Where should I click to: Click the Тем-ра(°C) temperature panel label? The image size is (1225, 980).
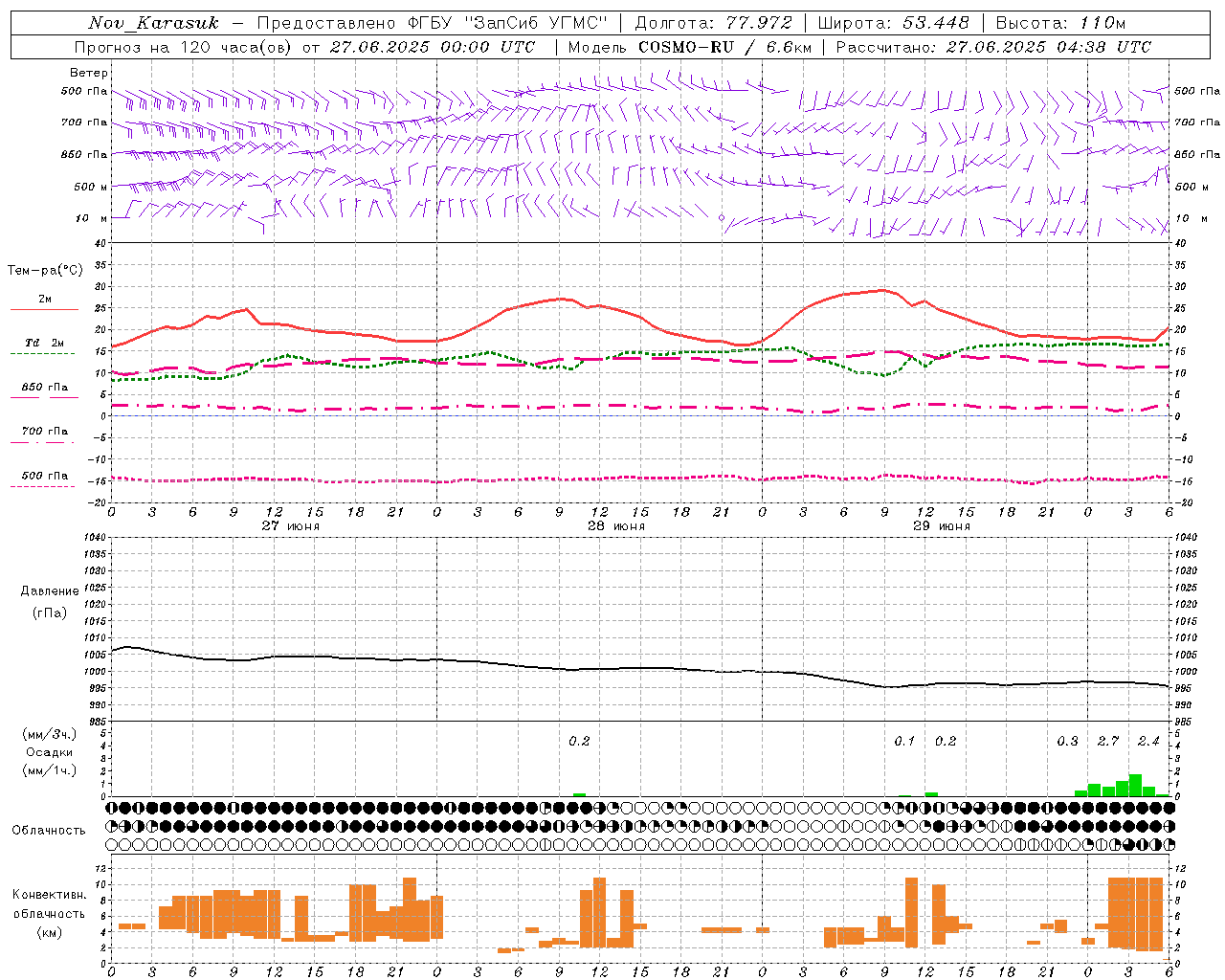(x=45, y=271)
